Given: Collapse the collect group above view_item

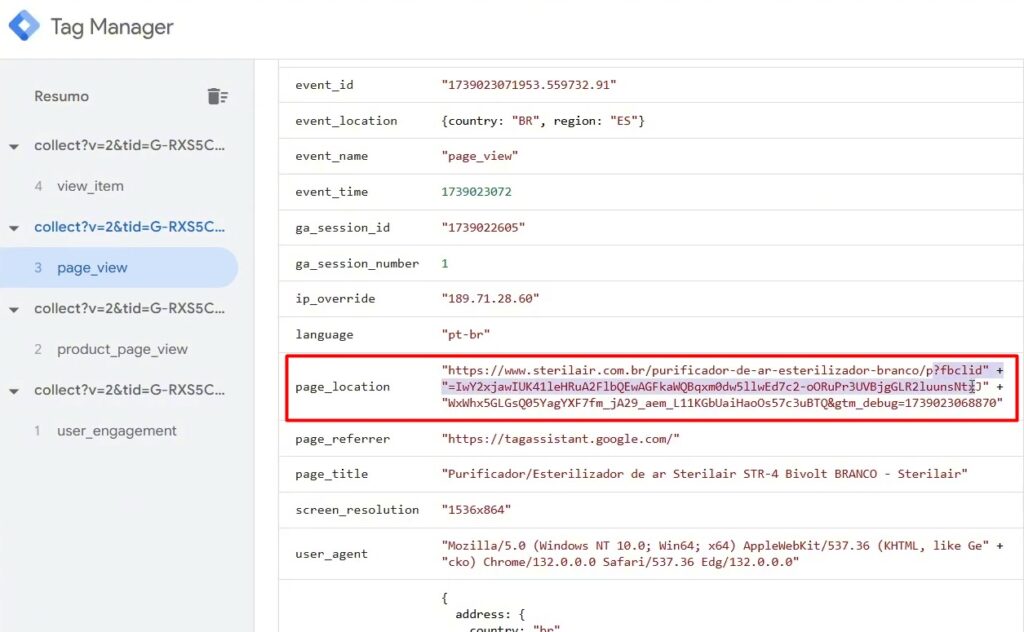Looking at the screenshot, I should (14, 146).
